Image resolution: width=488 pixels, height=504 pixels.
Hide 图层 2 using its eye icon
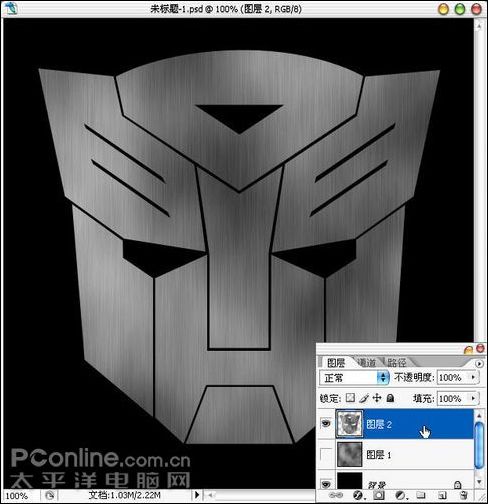point(326,424)
